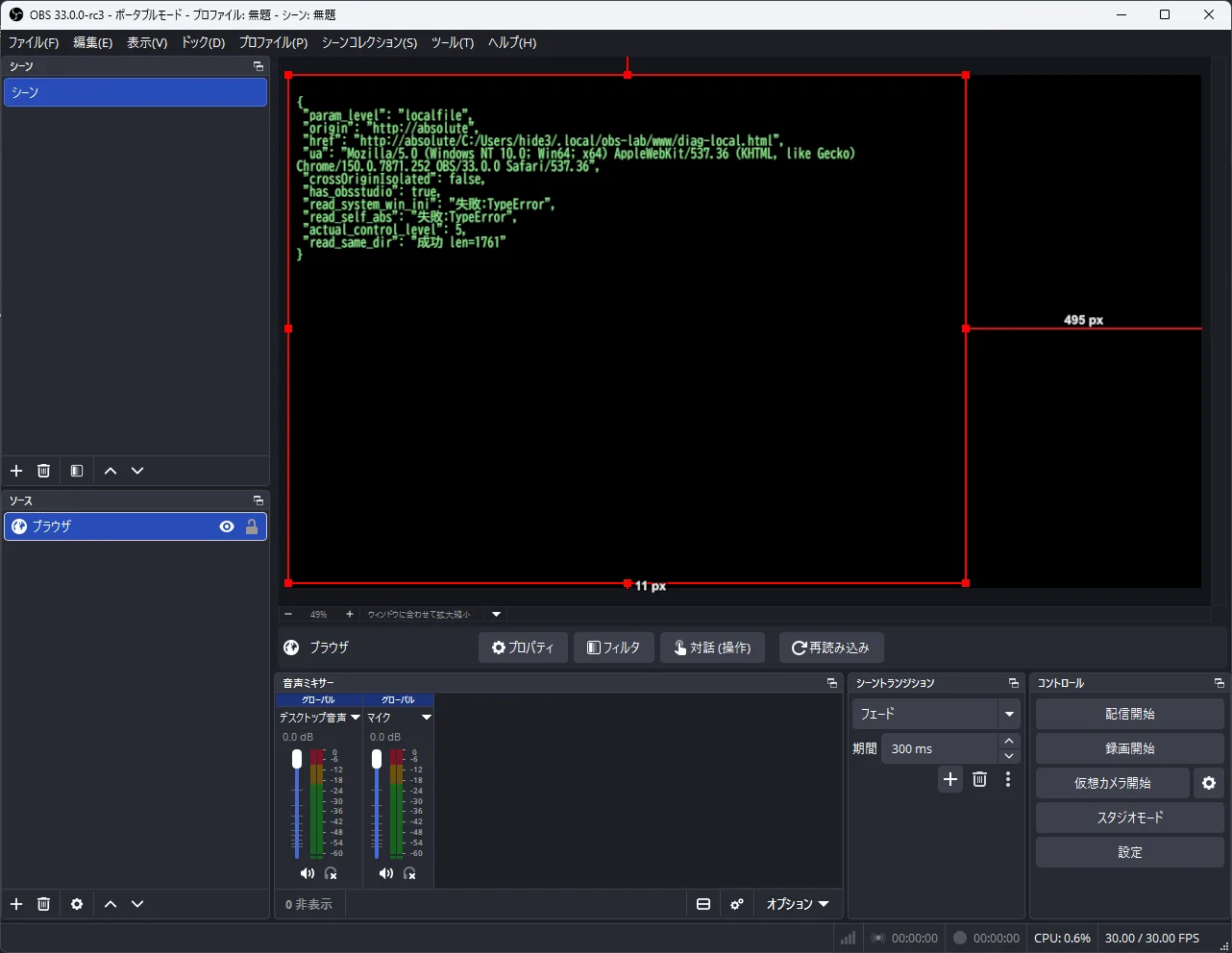The width and height of the screenshot is (1232, 953).
Task: Pop out the Sources dock panel
Action: point(258,501)
